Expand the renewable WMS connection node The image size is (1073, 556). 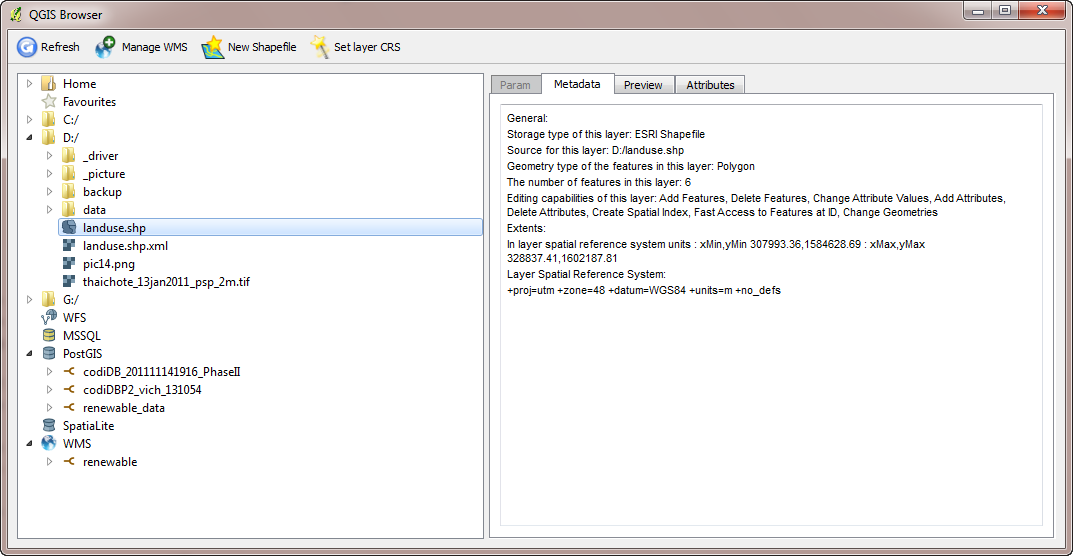click(x=49, y=462)
